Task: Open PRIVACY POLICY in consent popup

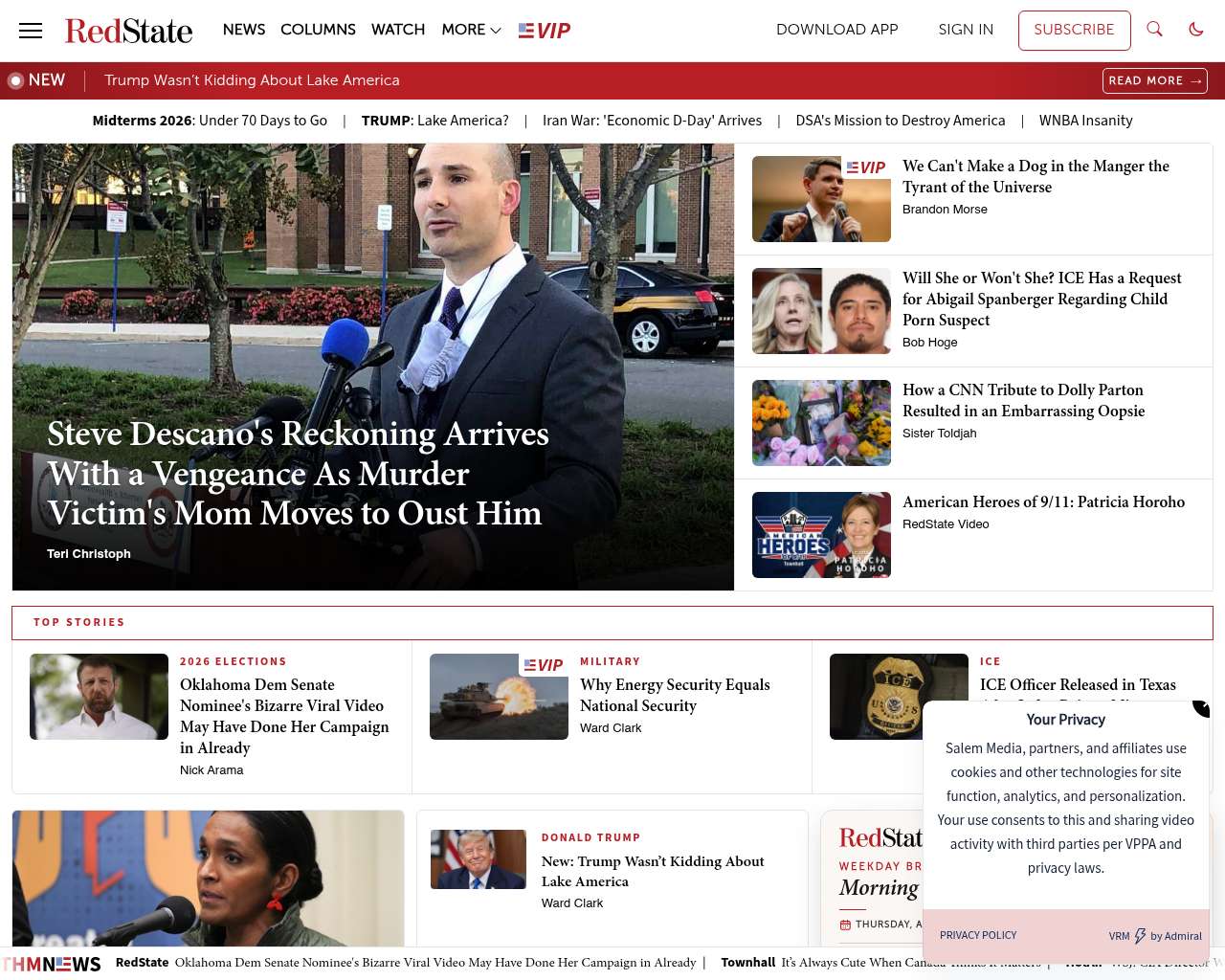Action: pyautogui.click(x=978, y=935)
